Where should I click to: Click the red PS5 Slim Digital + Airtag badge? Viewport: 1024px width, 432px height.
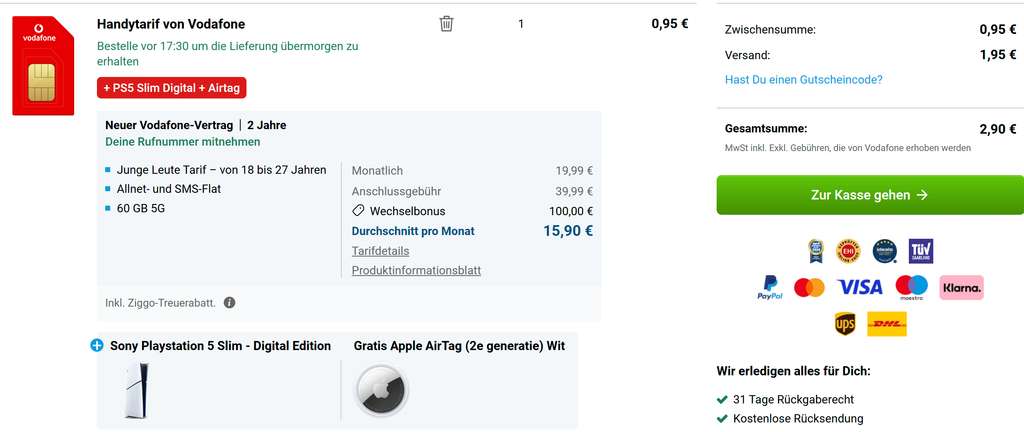point(172,87)
